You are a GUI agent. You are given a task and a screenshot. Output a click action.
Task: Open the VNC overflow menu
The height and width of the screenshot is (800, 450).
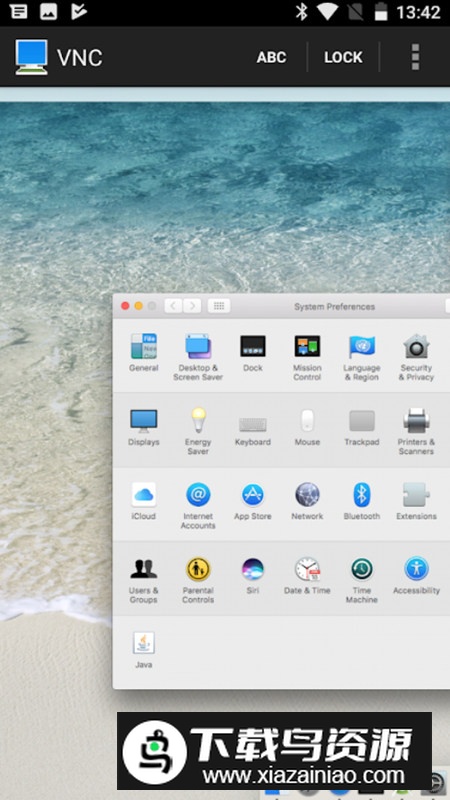(415, 57)
